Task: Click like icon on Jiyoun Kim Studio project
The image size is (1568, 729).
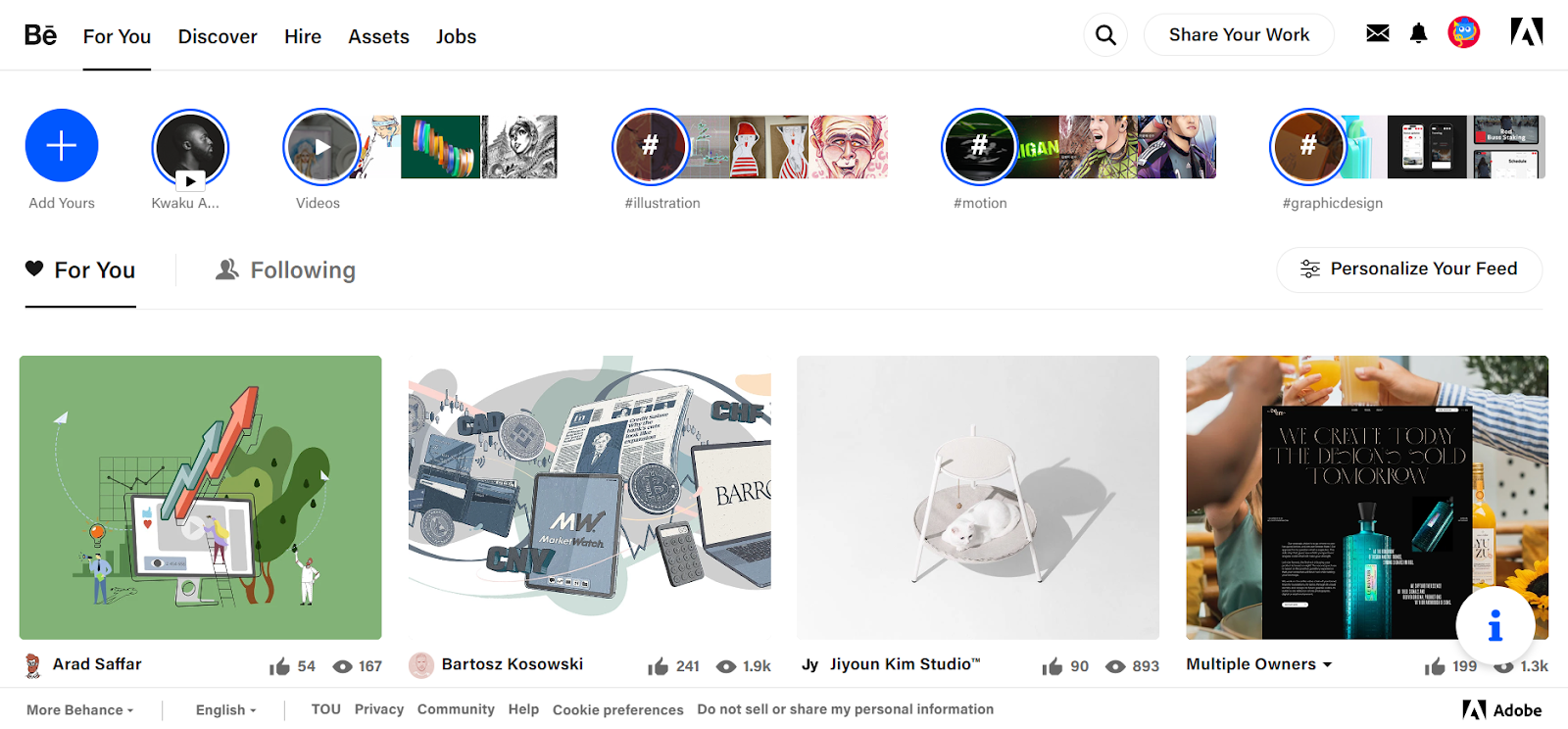Action: tap(1053, 666)
